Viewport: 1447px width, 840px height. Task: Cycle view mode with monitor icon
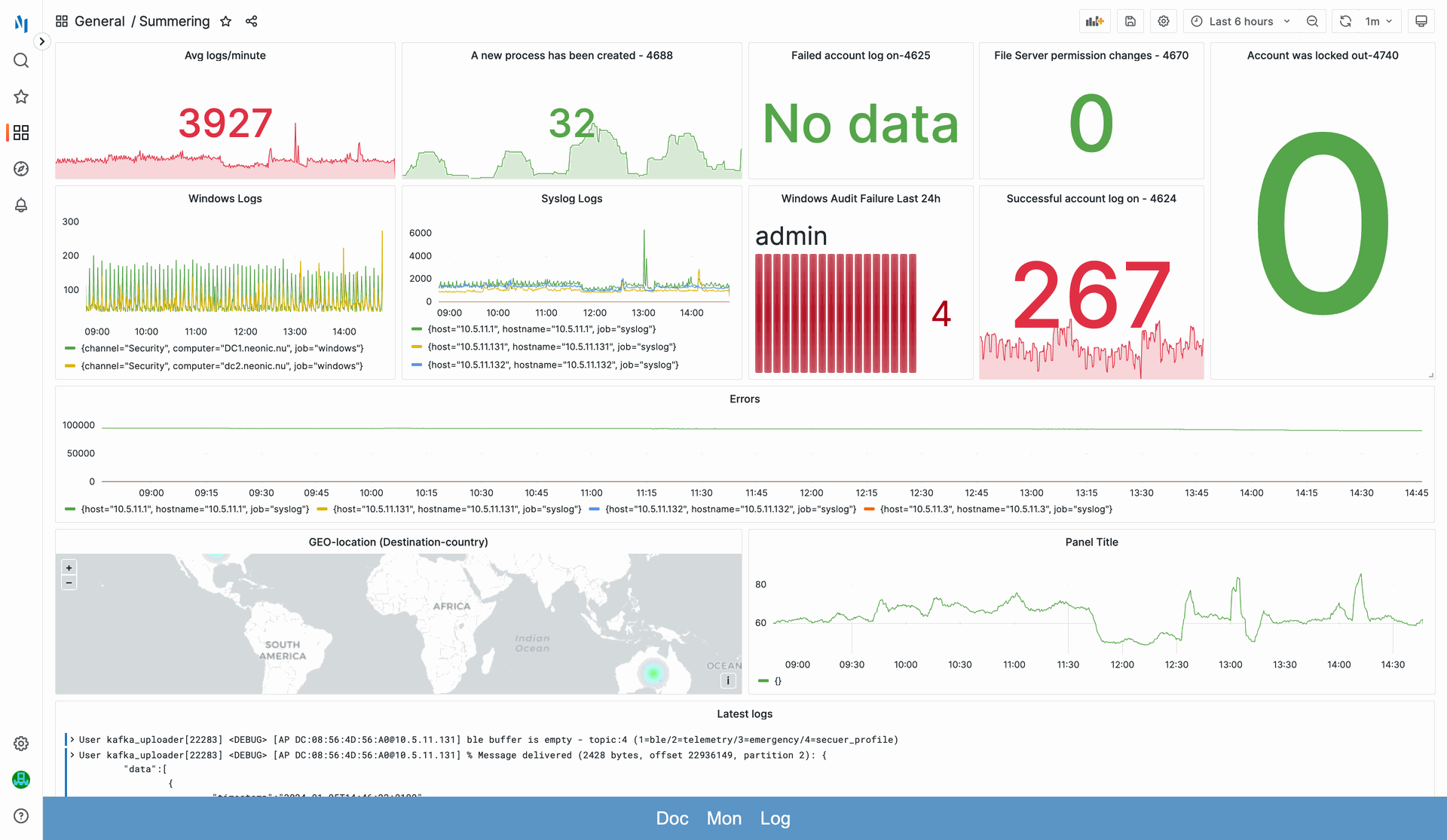click(1421, 21)
